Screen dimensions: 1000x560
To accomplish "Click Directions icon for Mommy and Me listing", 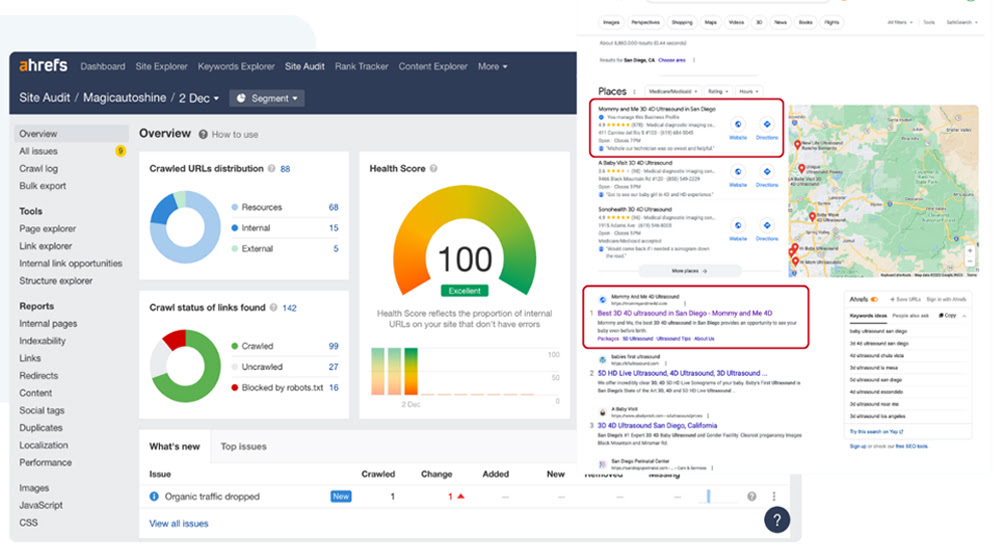I will coord(767,124).
